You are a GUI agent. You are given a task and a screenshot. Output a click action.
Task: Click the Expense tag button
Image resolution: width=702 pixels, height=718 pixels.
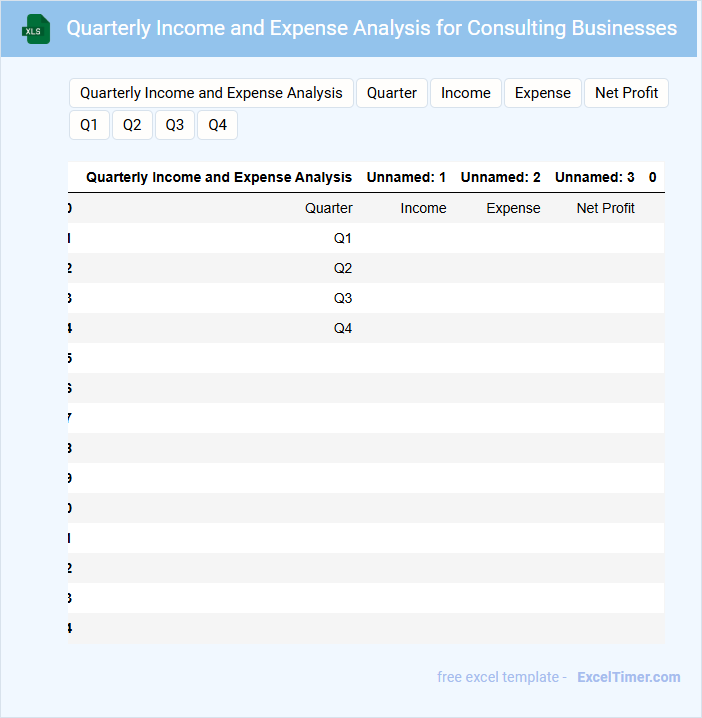click(543, 93)
